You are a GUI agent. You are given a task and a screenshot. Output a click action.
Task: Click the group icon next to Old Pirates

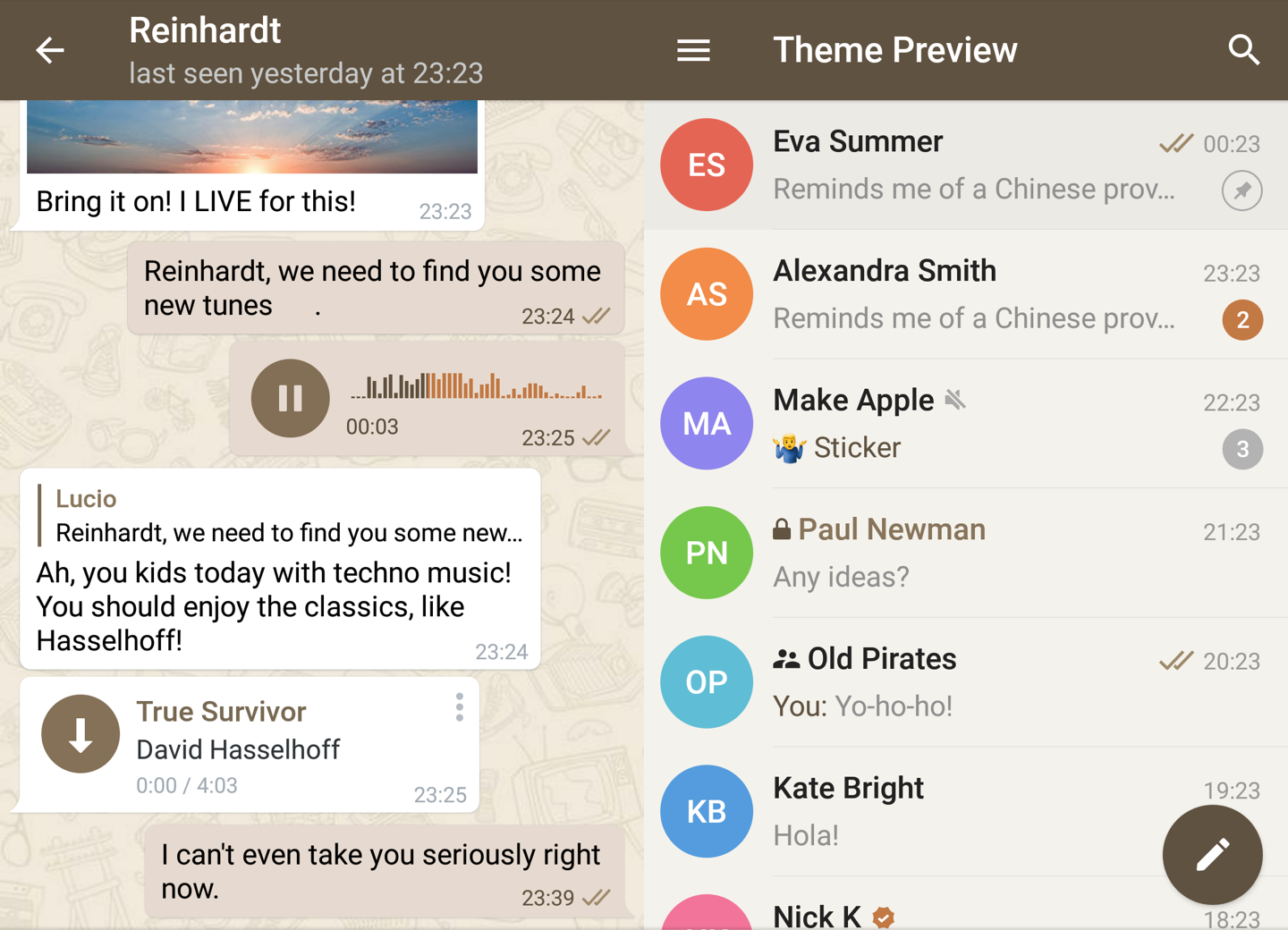pos(786,659)
